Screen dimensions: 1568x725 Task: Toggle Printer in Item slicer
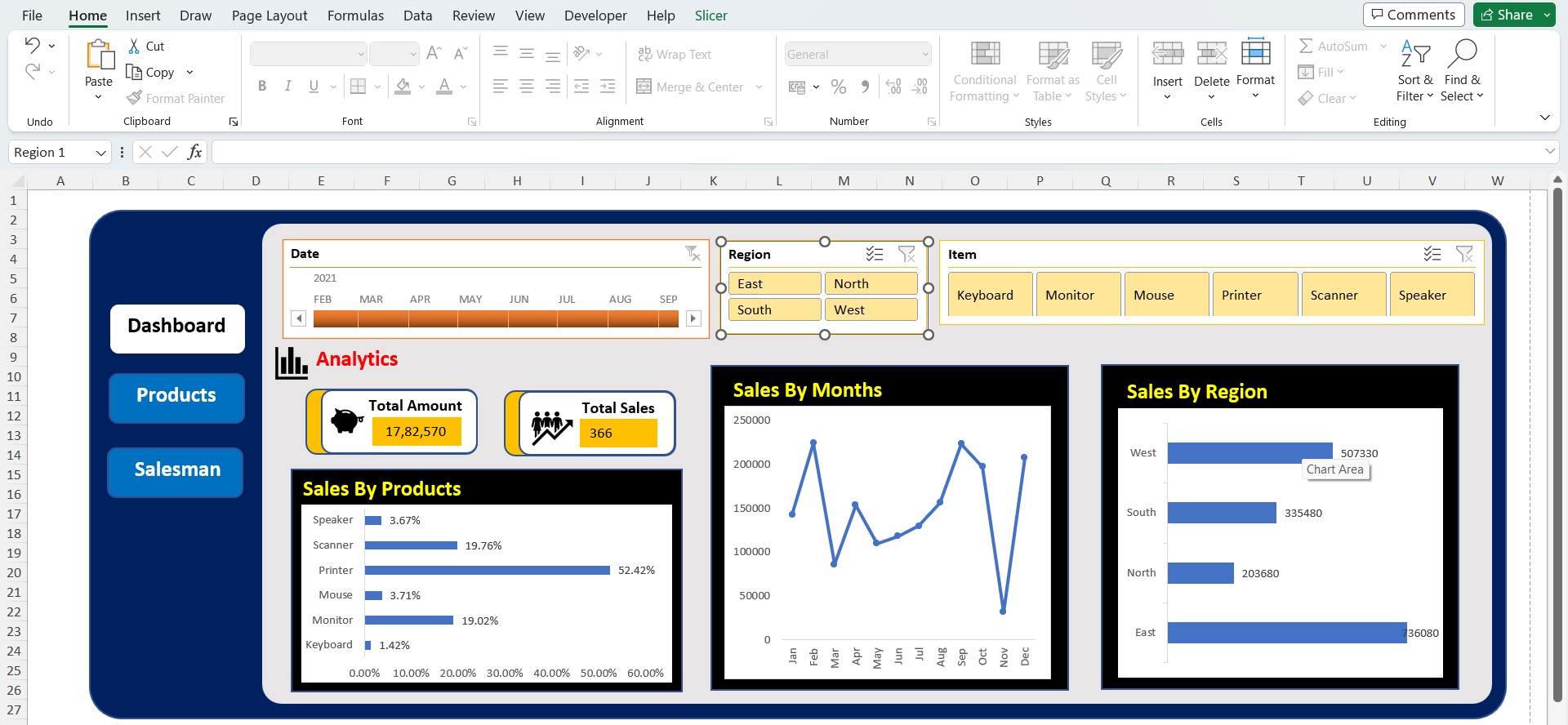[x=1255, y=295]
